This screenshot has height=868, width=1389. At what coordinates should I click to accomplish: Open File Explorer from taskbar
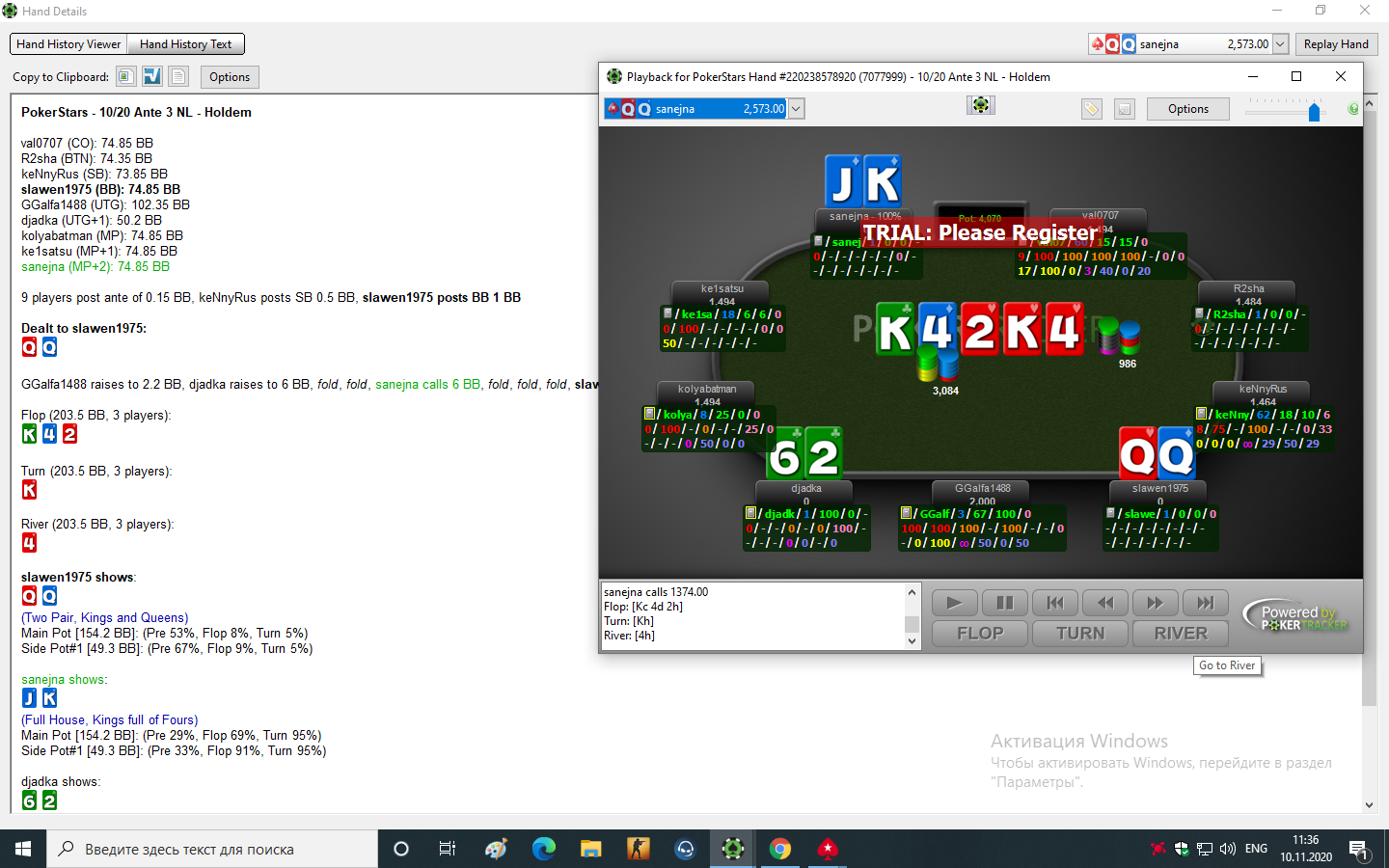591,849
